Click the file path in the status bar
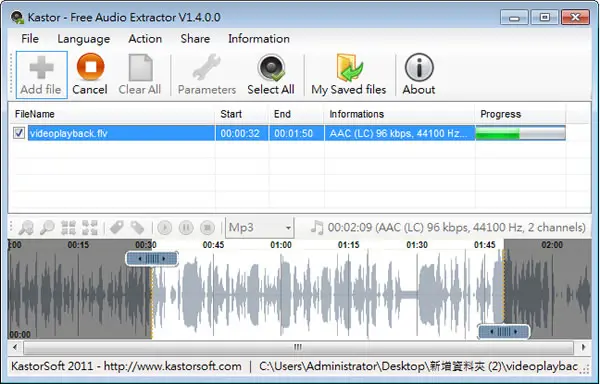The height and width of the screenshot is (384, 600). pyautogui.click(x=419, y=366)
